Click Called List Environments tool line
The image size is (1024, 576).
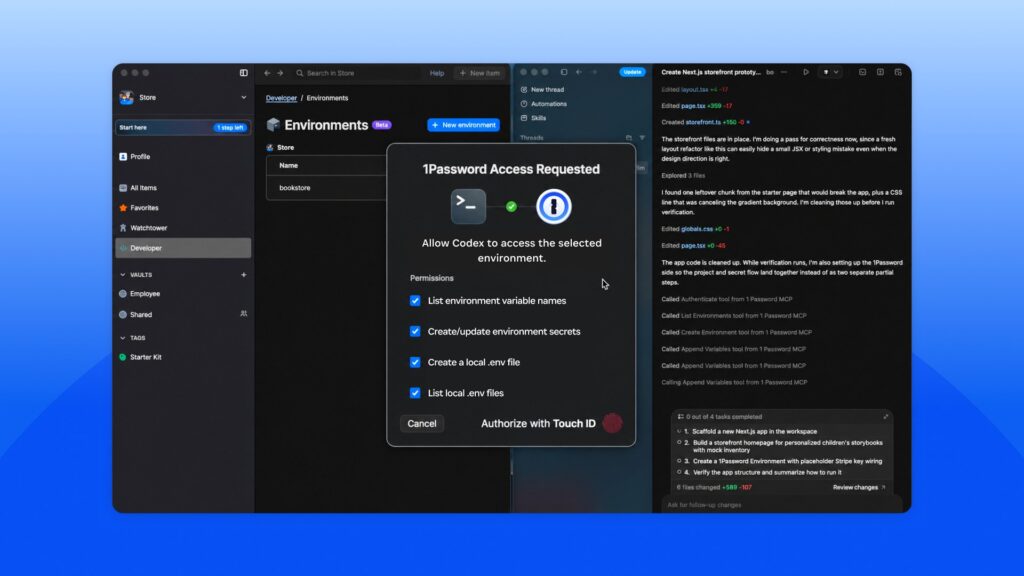tap(733, 315)
